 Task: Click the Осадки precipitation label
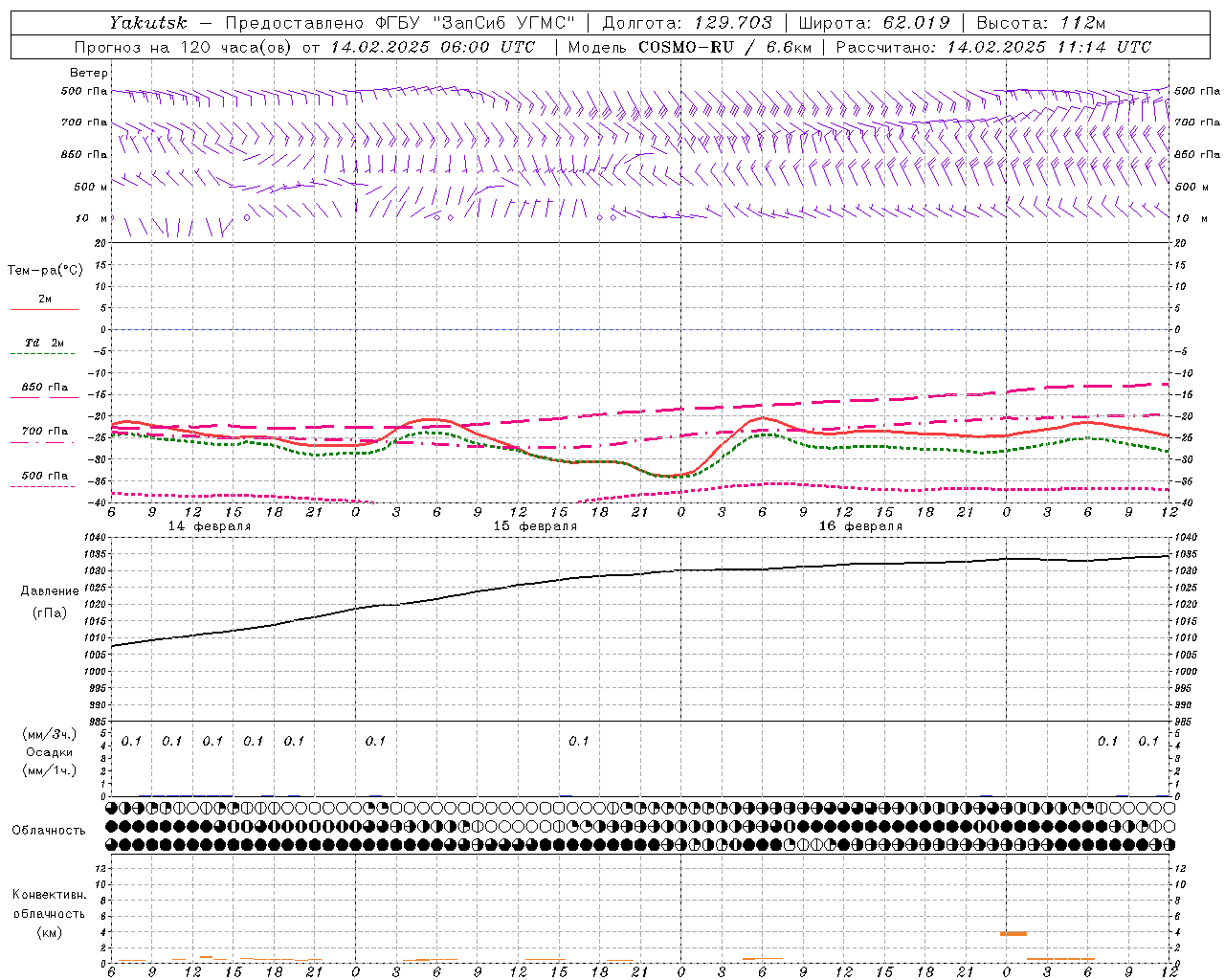(50, 752)
